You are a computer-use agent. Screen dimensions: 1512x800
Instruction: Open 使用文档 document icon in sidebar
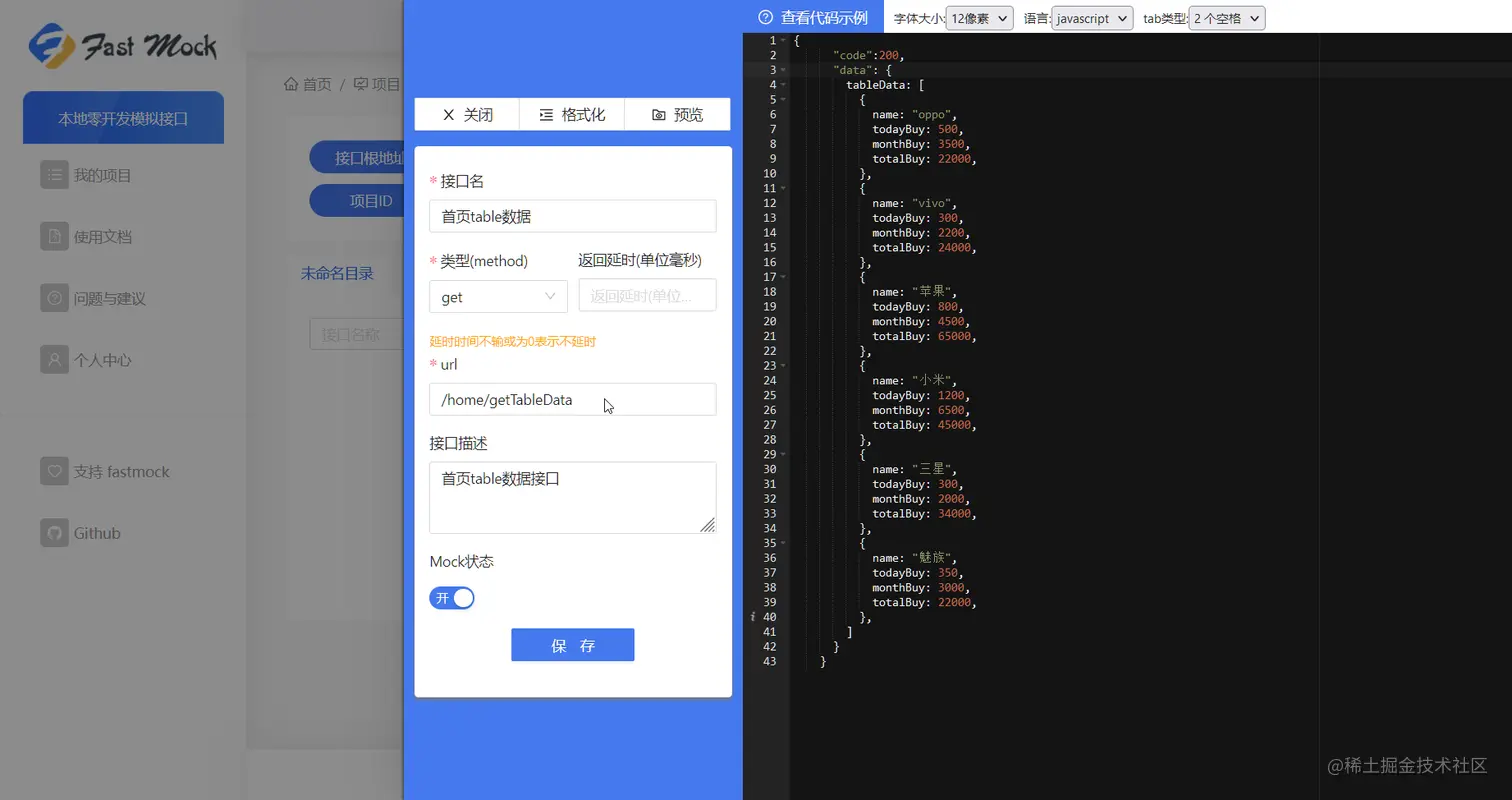(x=54, y=237)
